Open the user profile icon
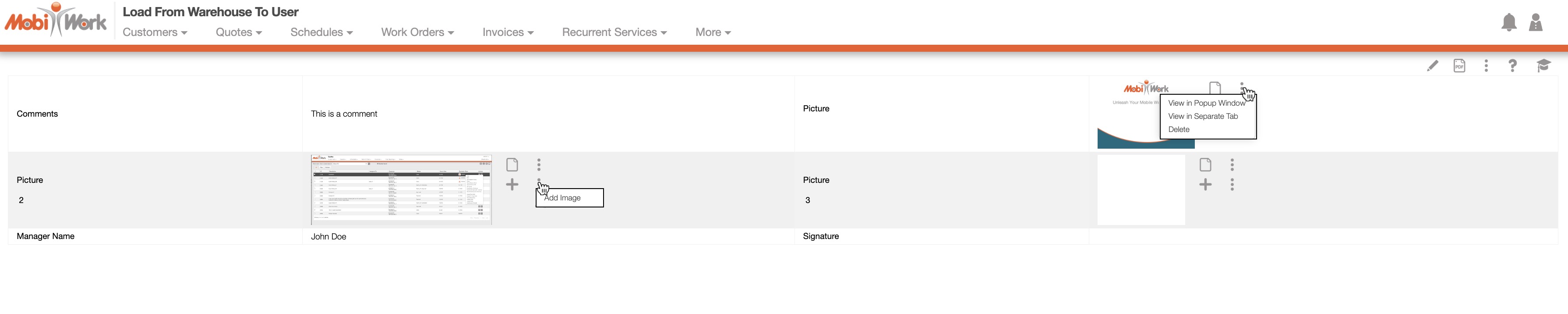 coord(1535,22)
